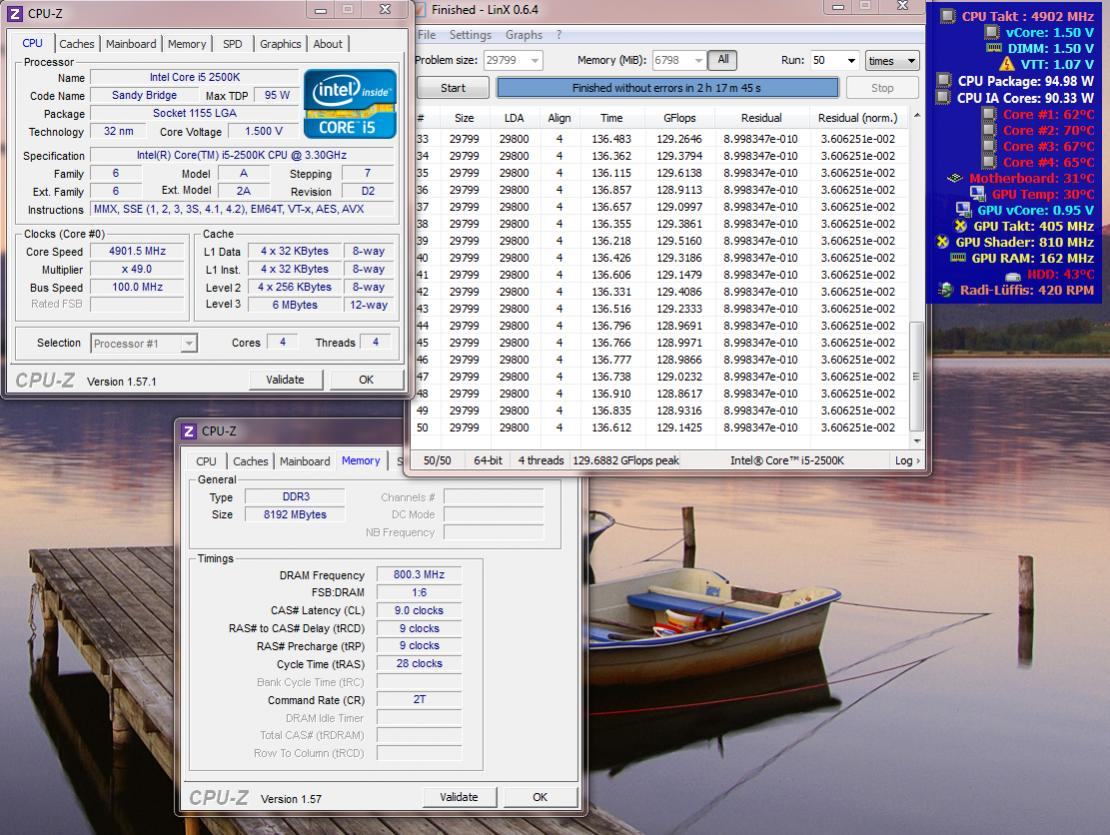This screenshot has width=1110, height=835.
Task: Click the VTT warning triangle icon
Action: click(1007, 64)
